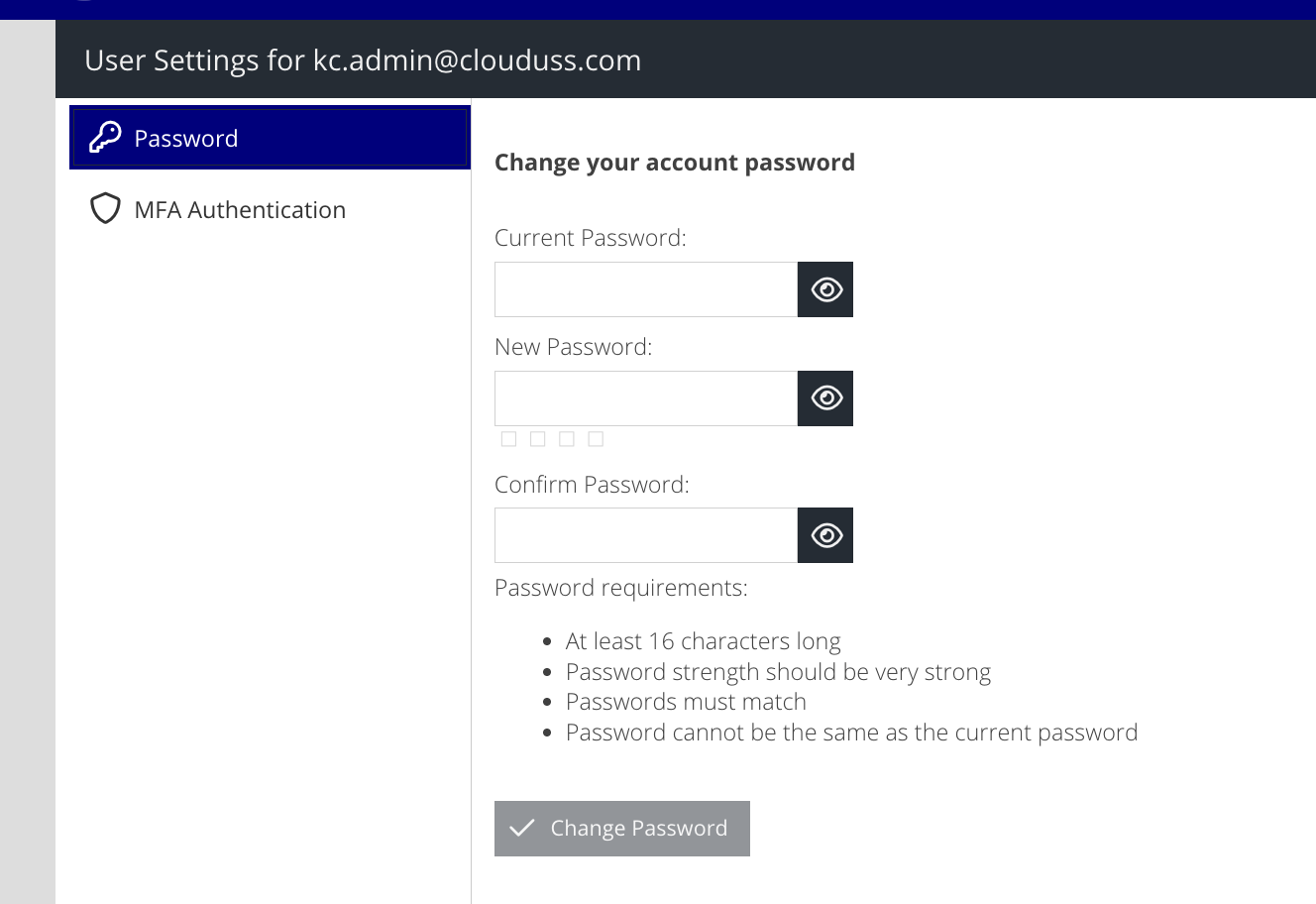Click the third password strength indicator box
Viewport: 1316px width, 904px height.
pos(567,439)
